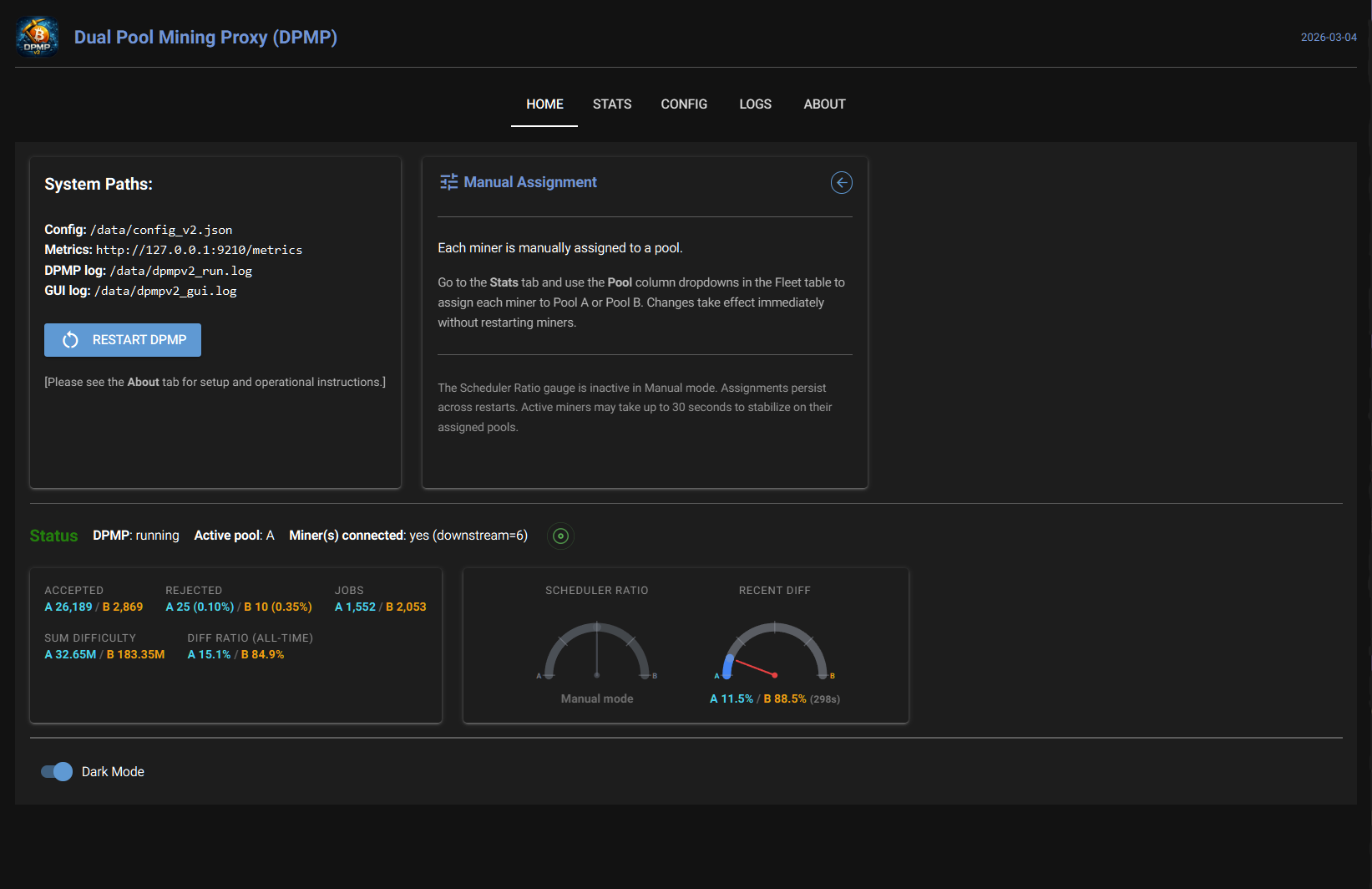1372x889 pixels.
Task: Click the Recent Diff gauge
Action: click(774, 652)
